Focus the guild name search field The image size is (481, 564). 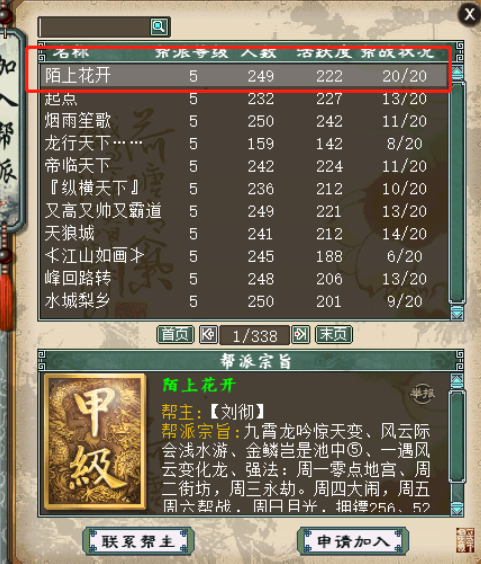click(94, 27)
